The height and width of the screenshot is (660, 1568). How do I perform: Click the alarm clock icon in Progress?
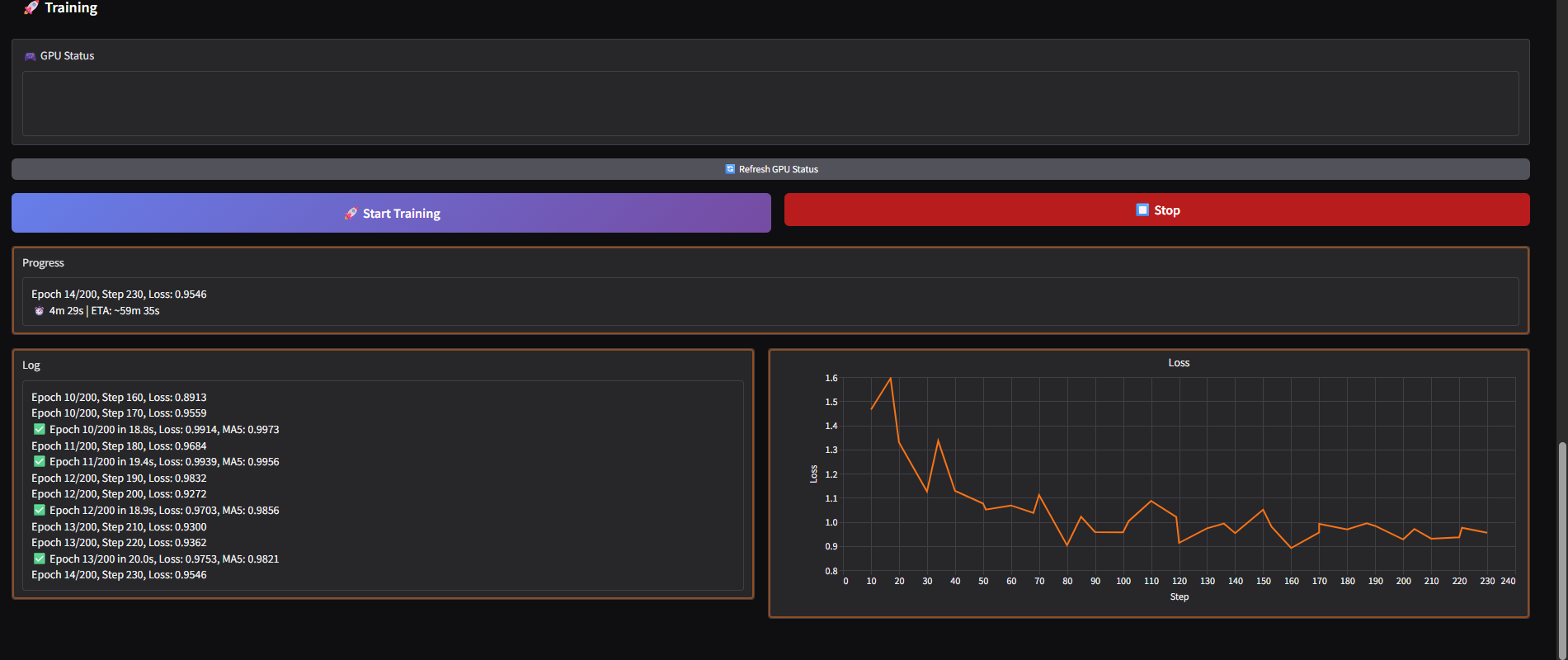click(x=39, y=311)
